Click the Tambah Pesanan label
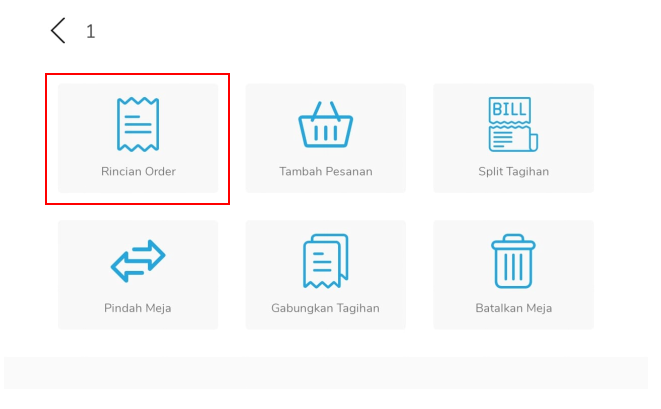 pos(326,172)
